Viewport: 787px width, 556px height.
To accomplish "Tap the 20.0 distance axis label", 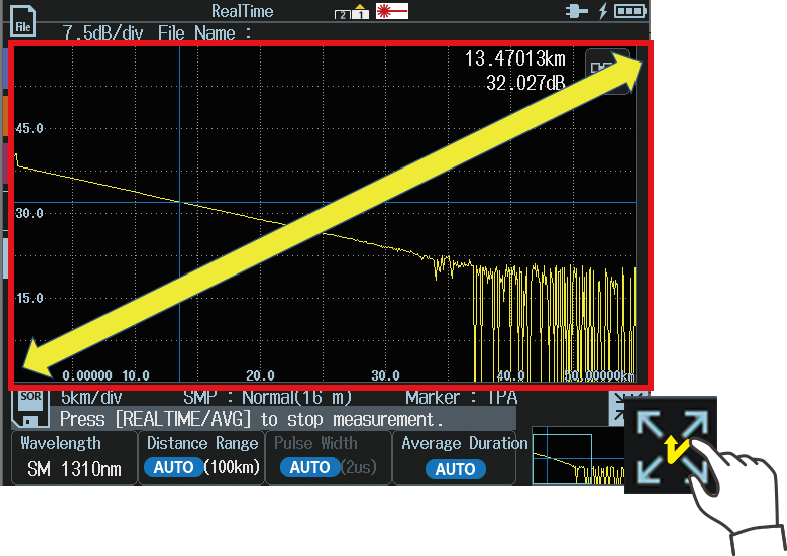I will tap(260, 375).
